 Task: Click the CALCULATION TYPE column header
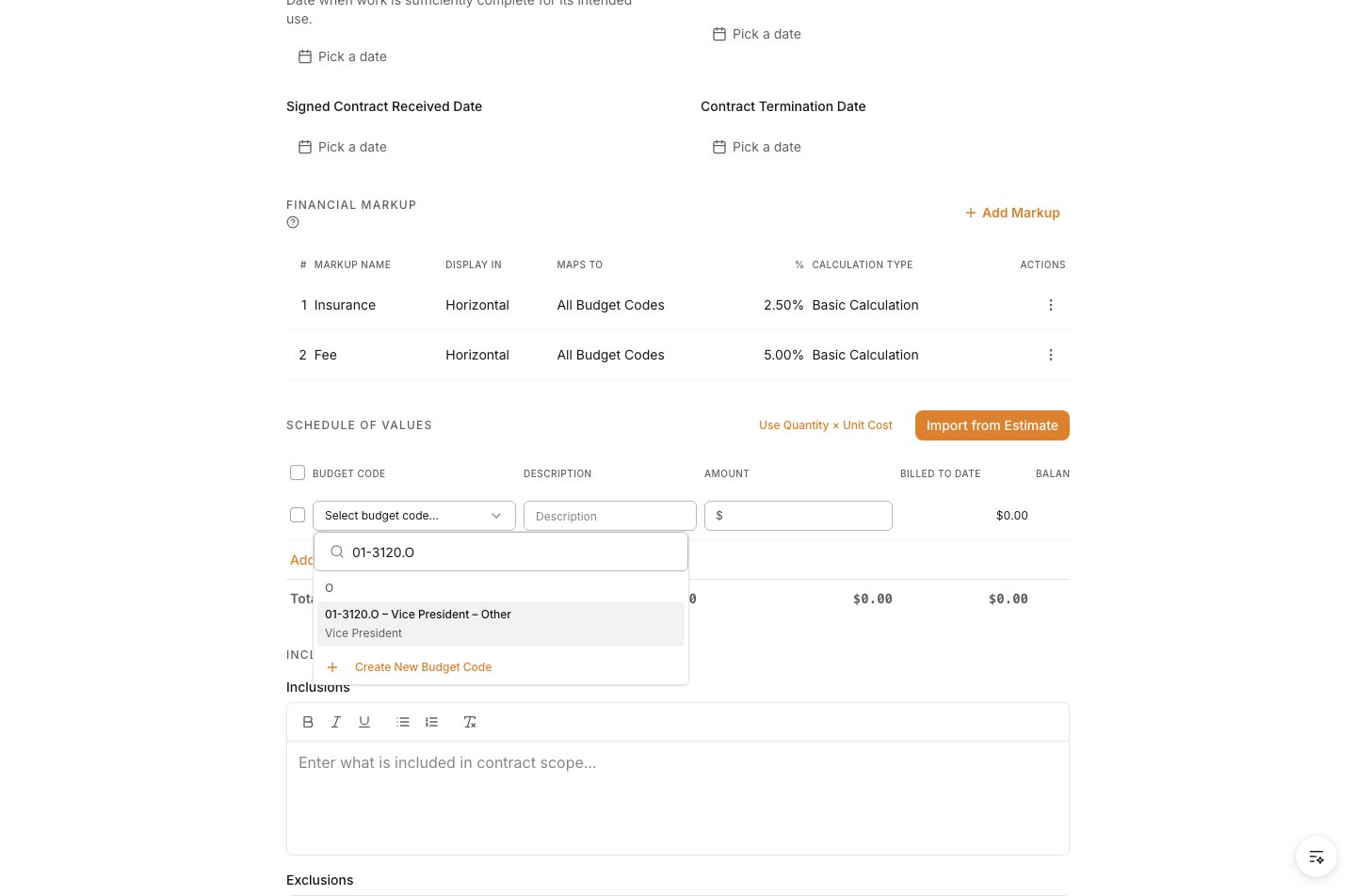point(863,264)
